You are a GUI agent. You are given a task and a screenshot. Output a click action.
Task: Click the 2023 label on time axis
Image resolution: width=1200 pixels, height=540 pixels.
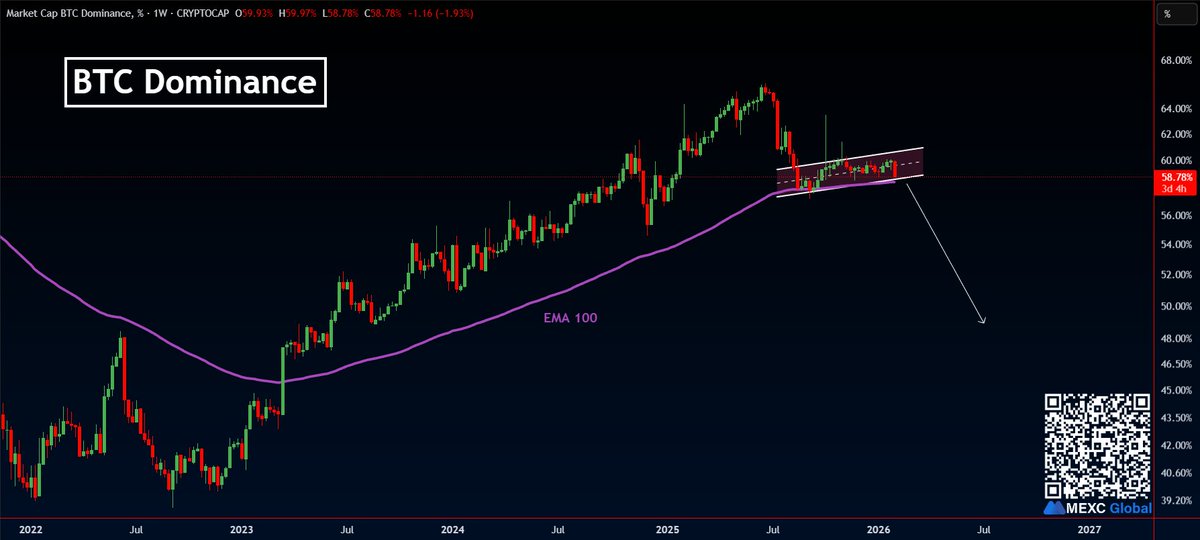tap(240, 528)
